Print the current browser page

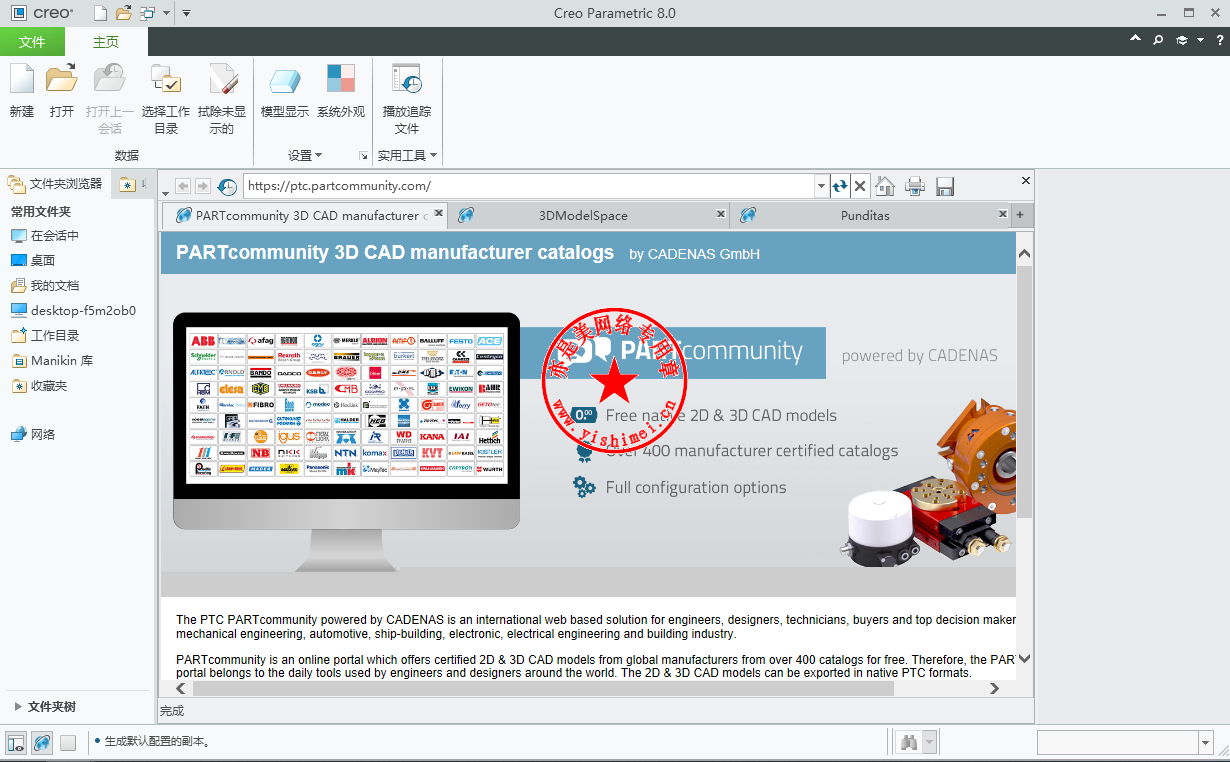[915, 186]
